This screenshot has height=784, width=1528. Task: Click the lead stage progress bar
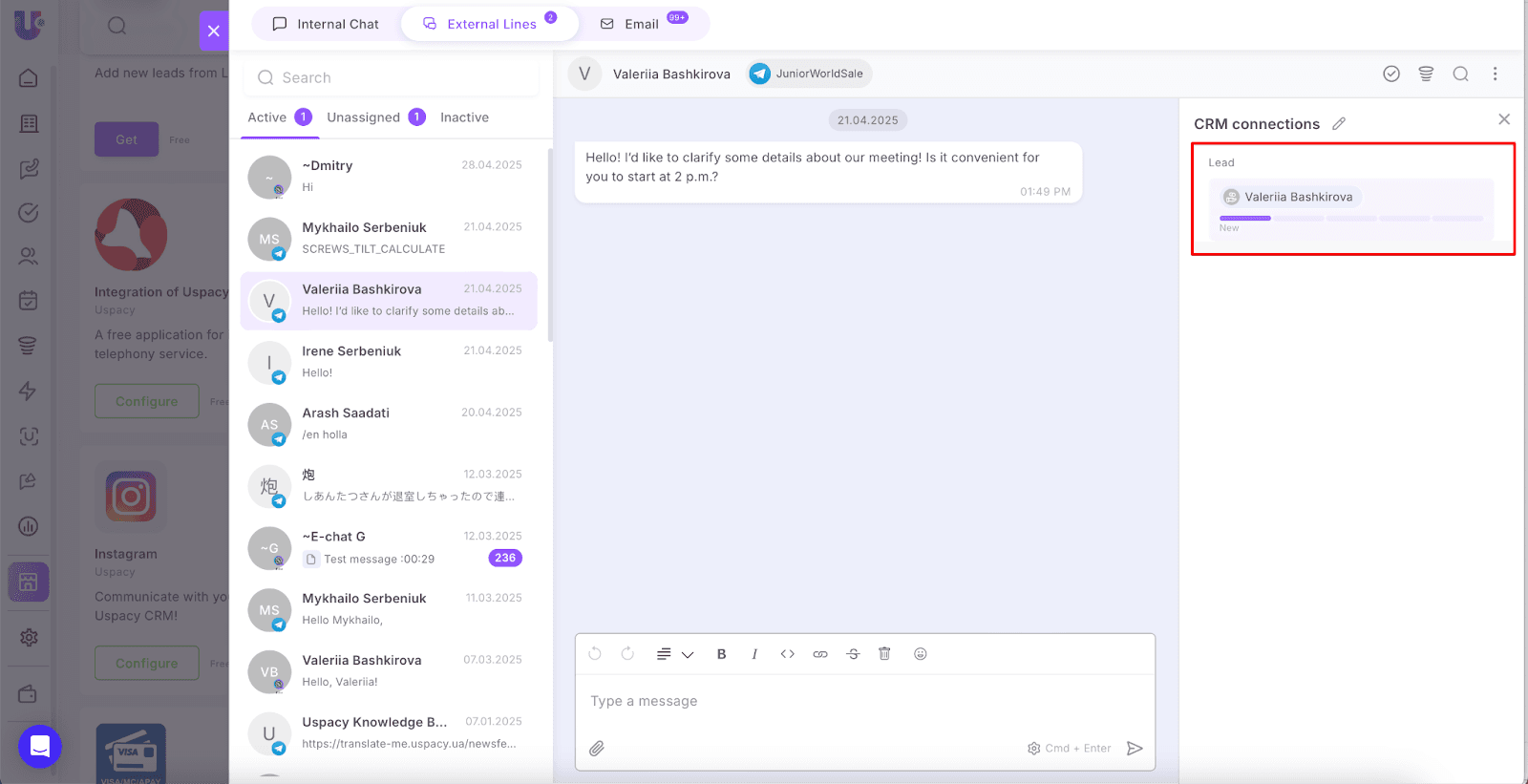click(x=1350, y=219)
